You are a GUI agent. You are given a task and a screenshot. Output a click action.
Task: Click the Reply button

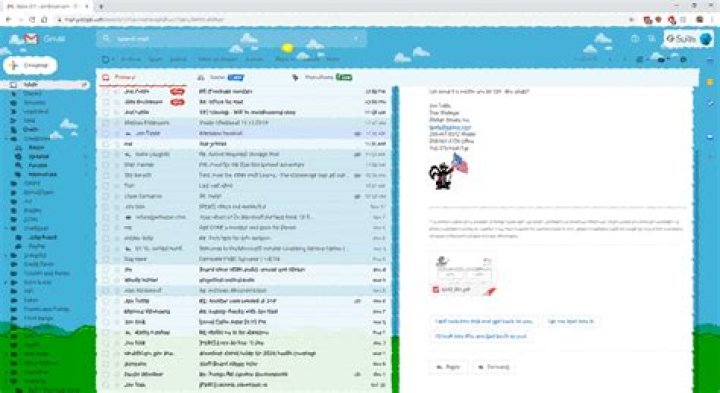(x=448, y=367)
